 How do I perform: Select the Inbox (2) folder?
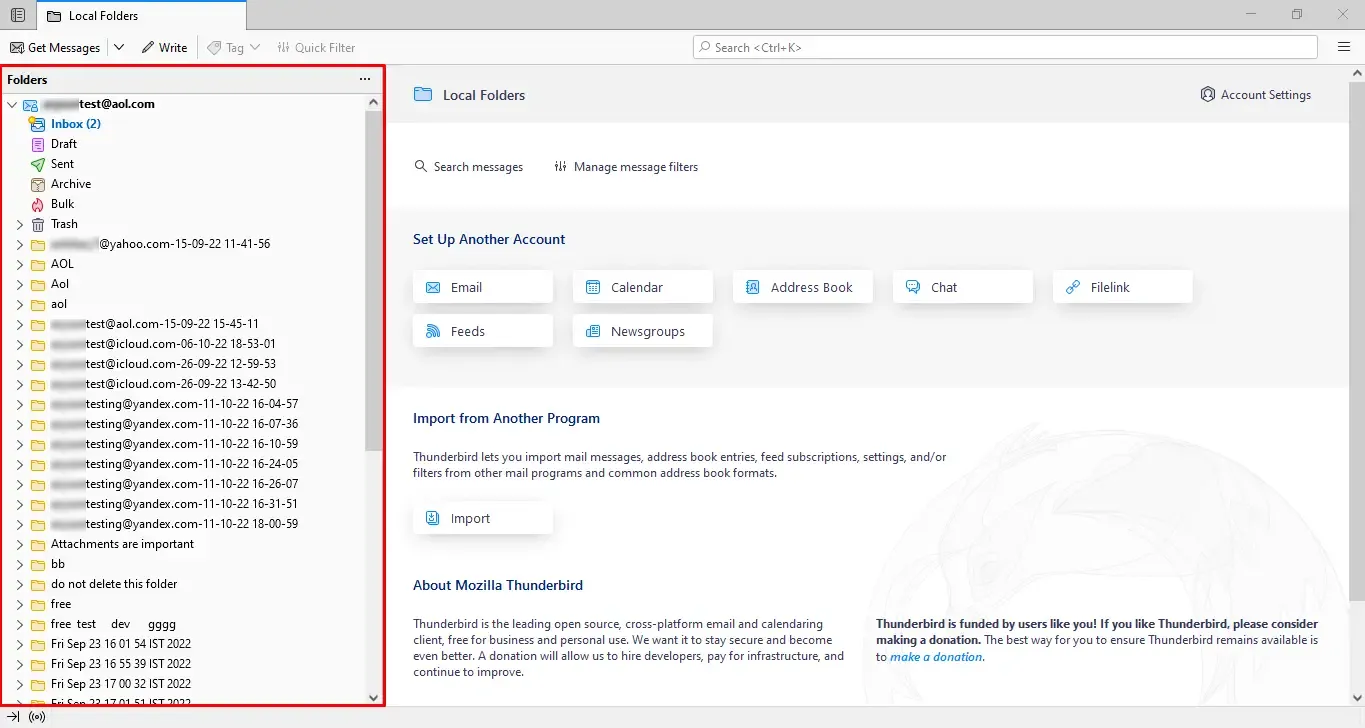76,124
